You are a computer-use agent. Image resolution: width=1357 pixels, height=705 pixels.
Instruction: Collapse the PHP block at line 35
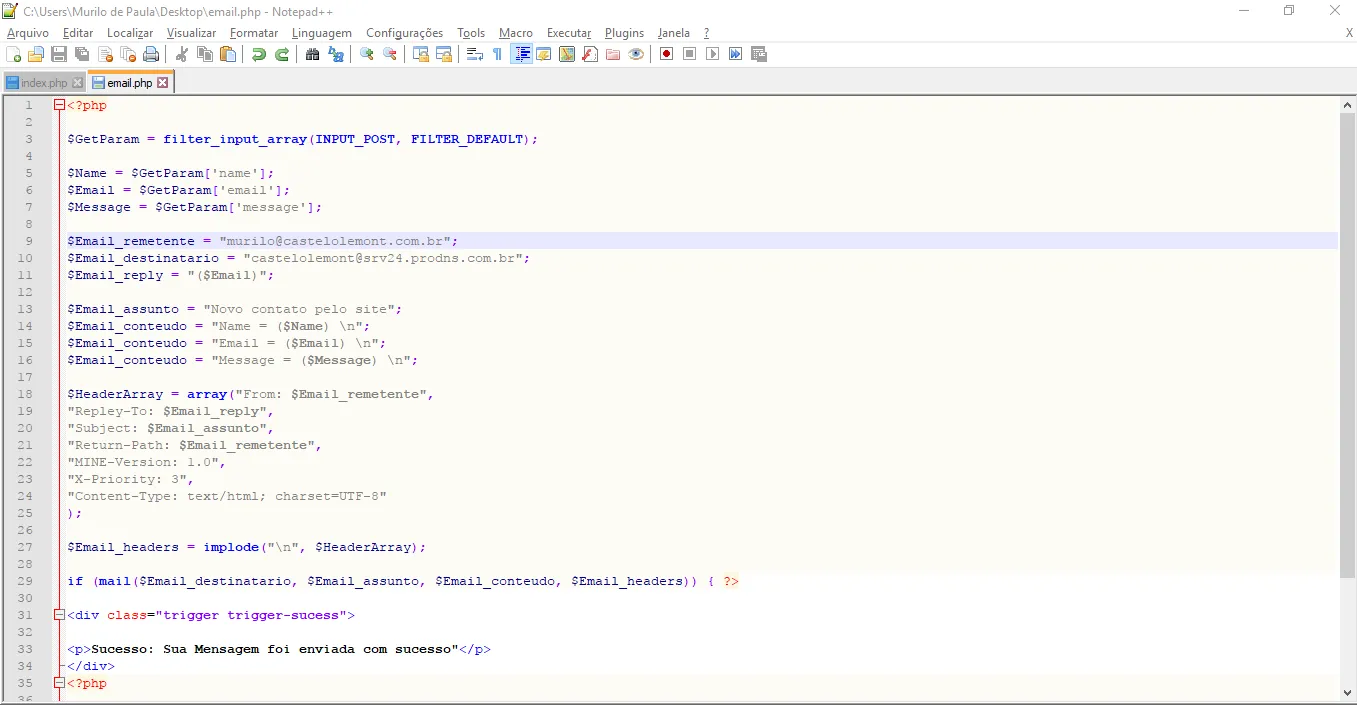coord(60,683)
